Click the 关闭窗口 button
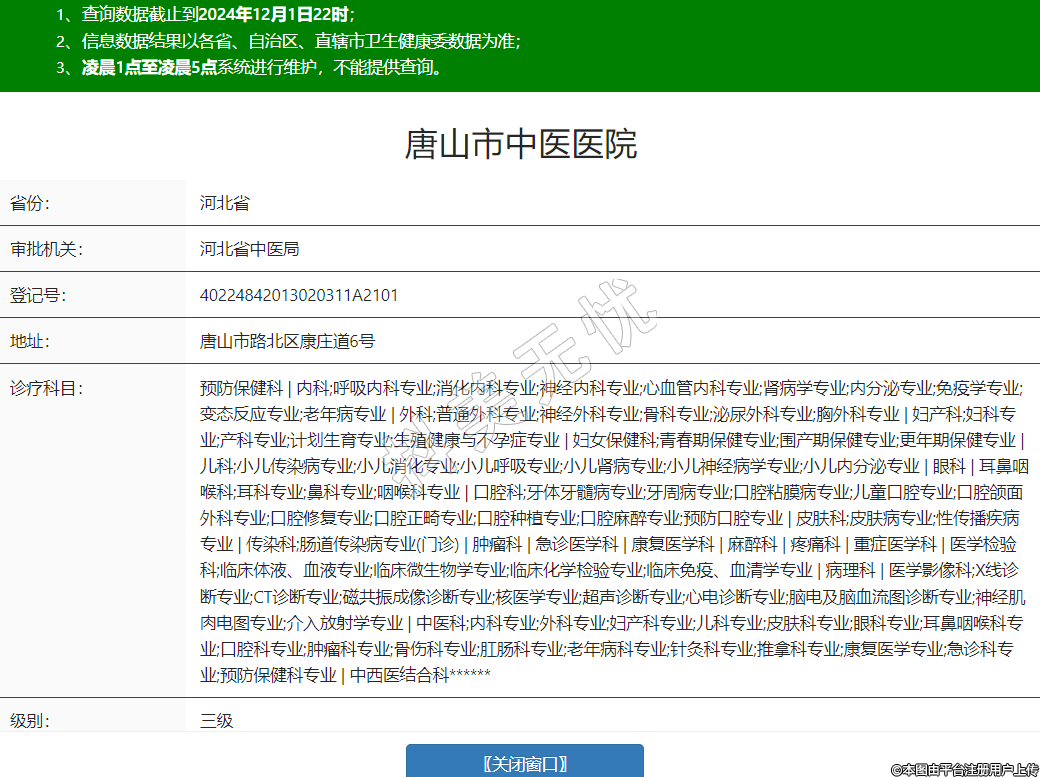1040x777 pixels. (x=524, y=763)
